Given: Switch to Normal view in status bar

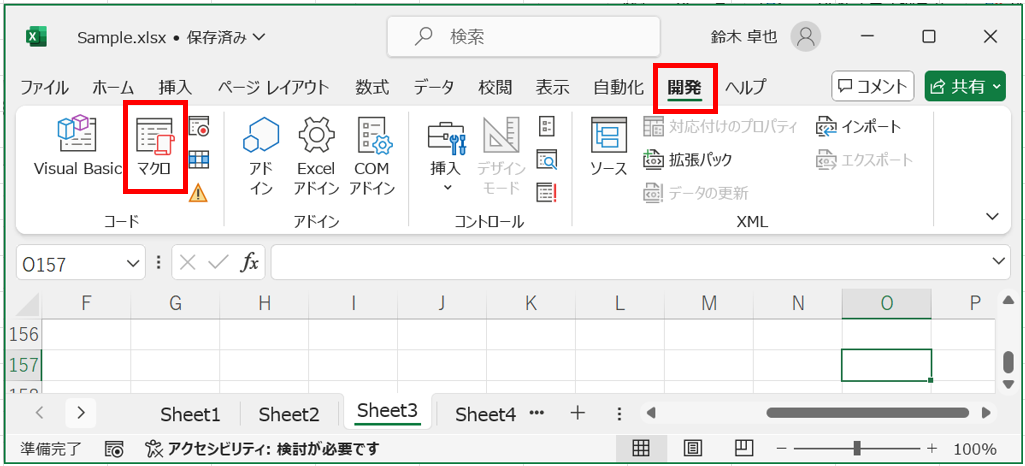Looking at the screenshot, I should point(640,448).
